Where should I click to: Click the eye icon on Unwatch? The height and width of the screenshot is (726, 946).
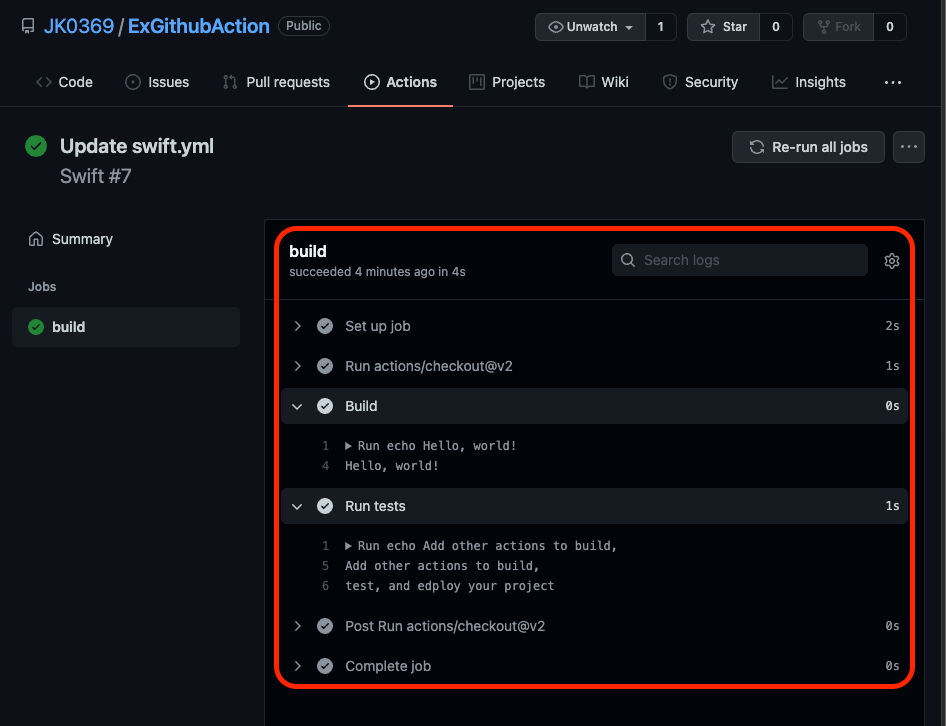556,27
